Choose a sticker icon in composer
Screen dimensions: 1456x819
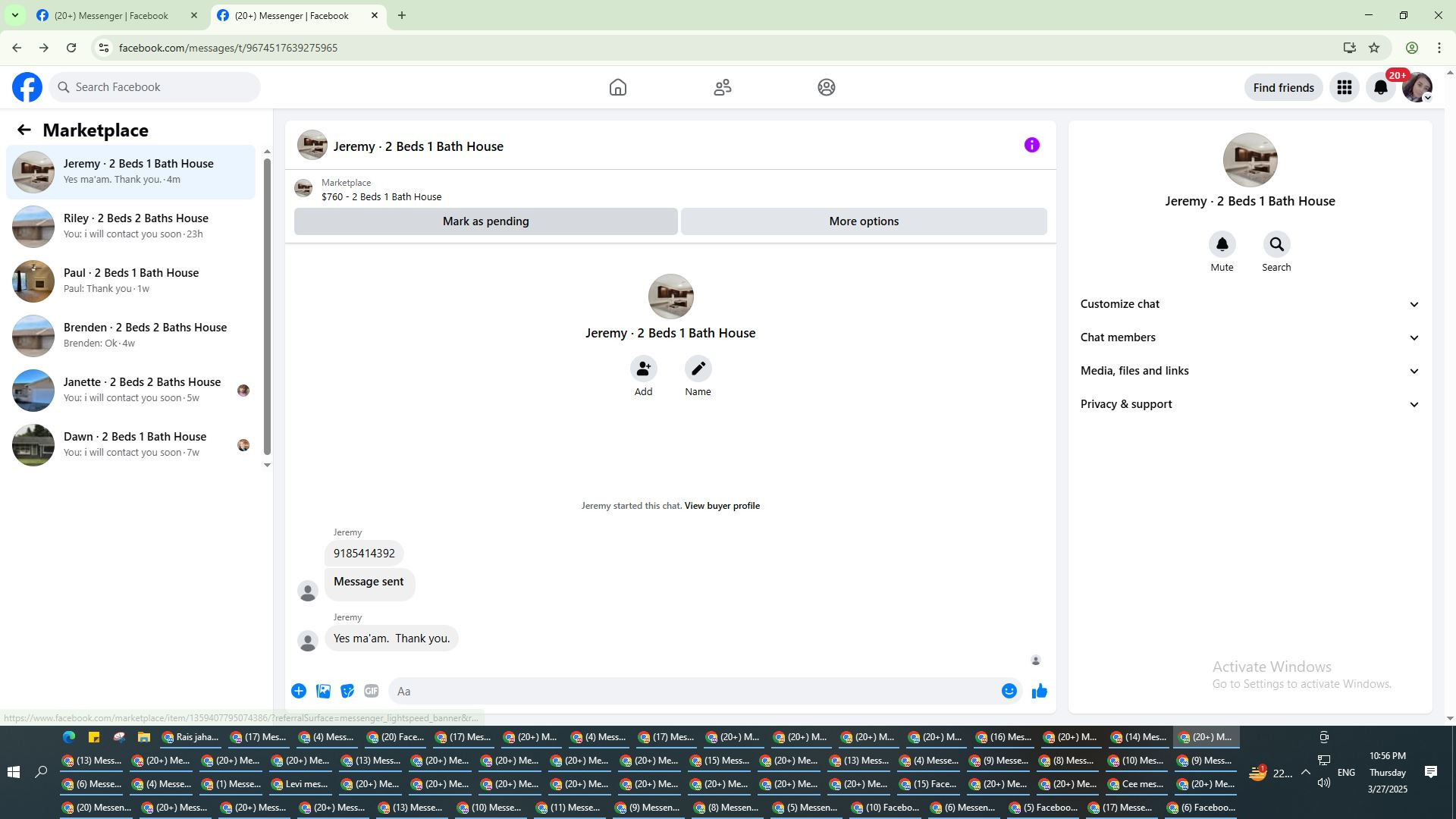tap(347, 691)
